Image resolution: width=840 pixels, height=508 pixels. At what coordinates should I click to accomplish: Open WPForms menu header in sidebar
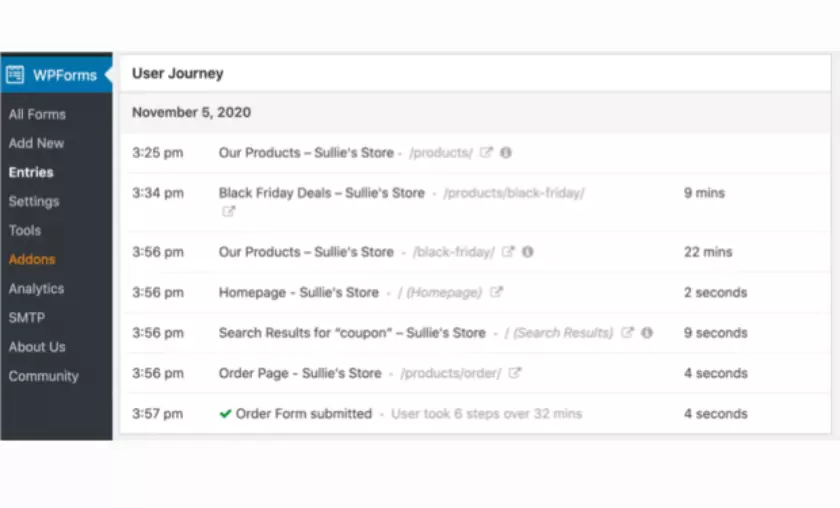click(x=56, y=74)
